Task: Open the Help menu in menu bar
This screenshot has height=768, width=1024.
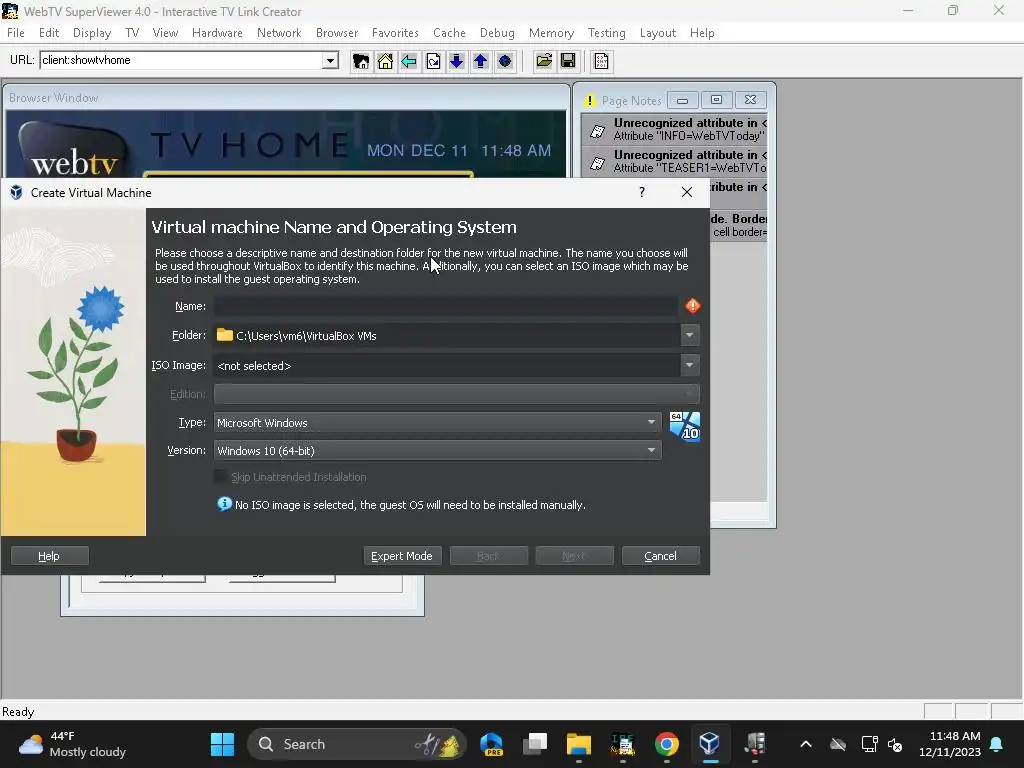Action: pyautogui.click(x=702, y=33)
